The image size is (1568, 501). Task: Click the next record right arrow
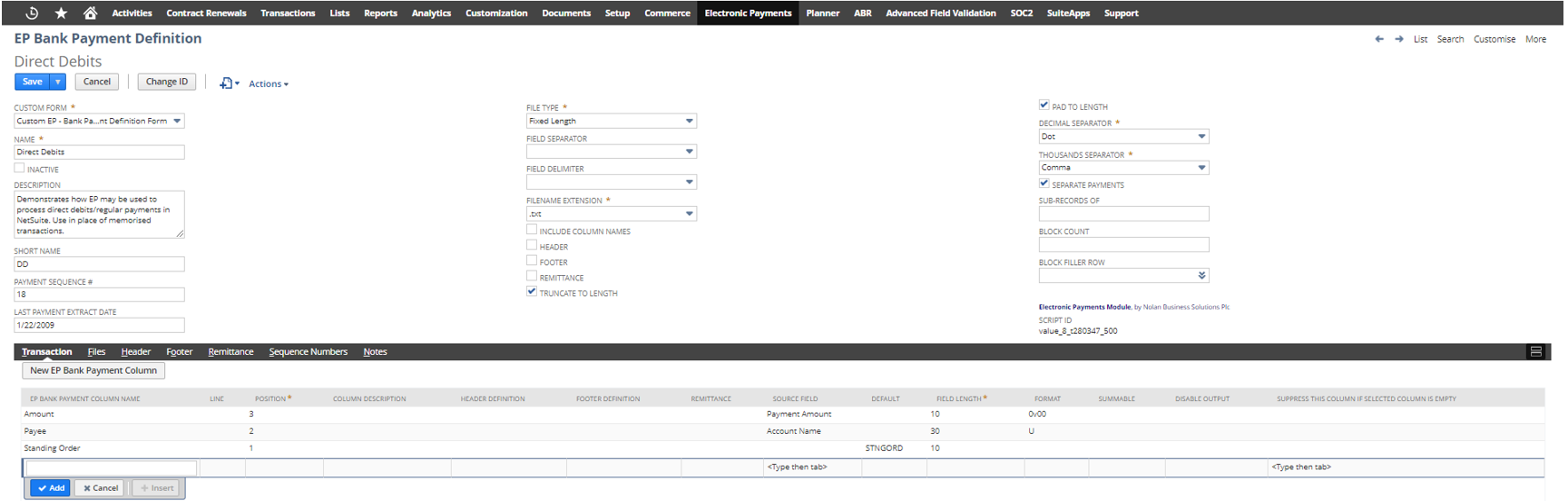coord(1398,39)
